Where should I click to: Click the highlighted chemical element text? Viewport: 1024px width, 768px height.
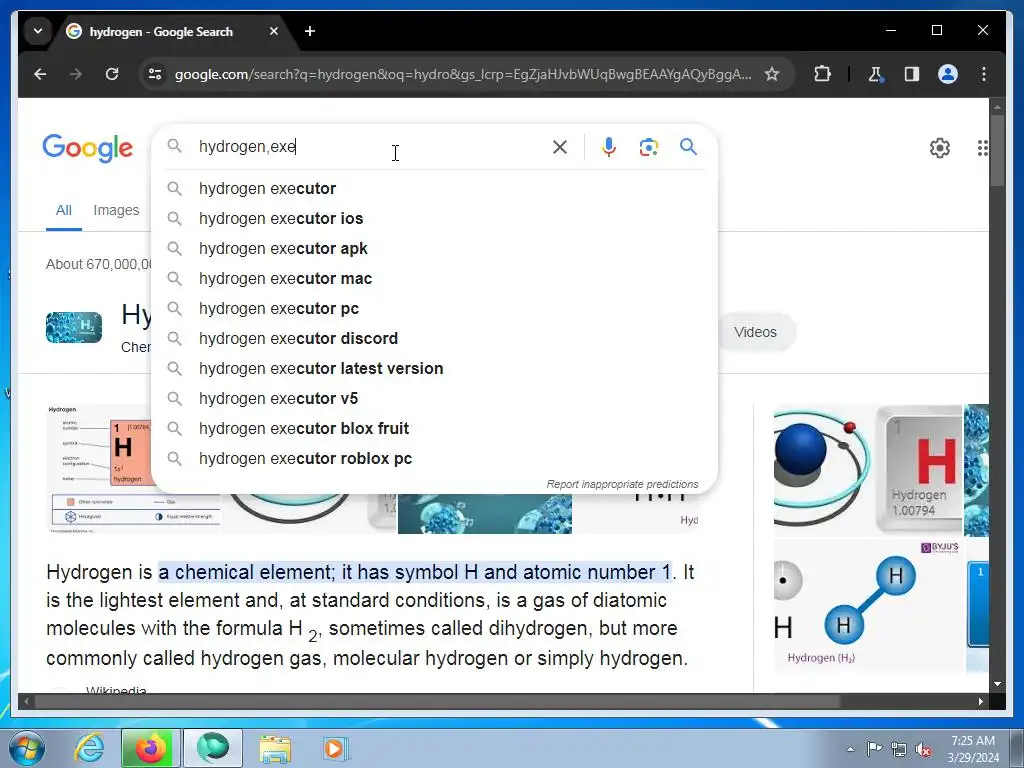click(x=415, y=572)
